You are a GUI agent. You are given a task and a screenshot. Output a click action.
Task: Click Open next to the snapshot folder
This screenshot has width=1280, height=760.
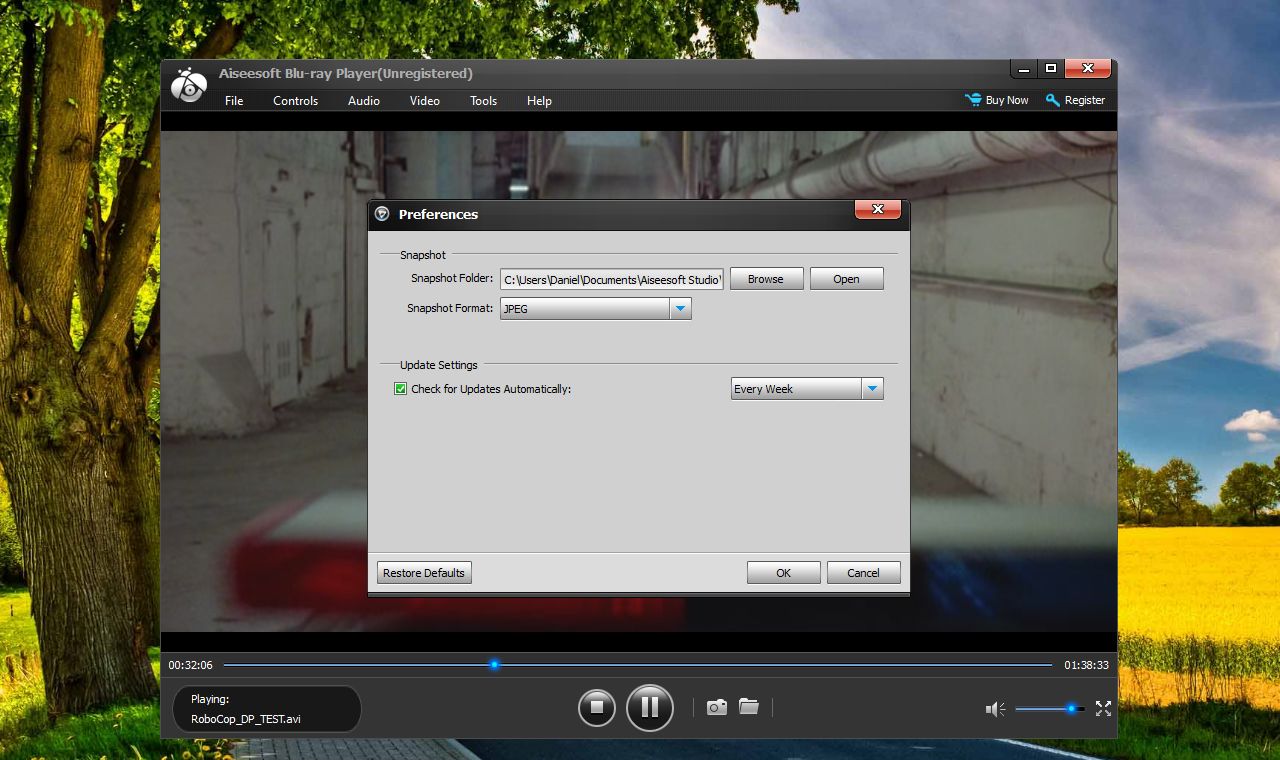click(847, 279)
